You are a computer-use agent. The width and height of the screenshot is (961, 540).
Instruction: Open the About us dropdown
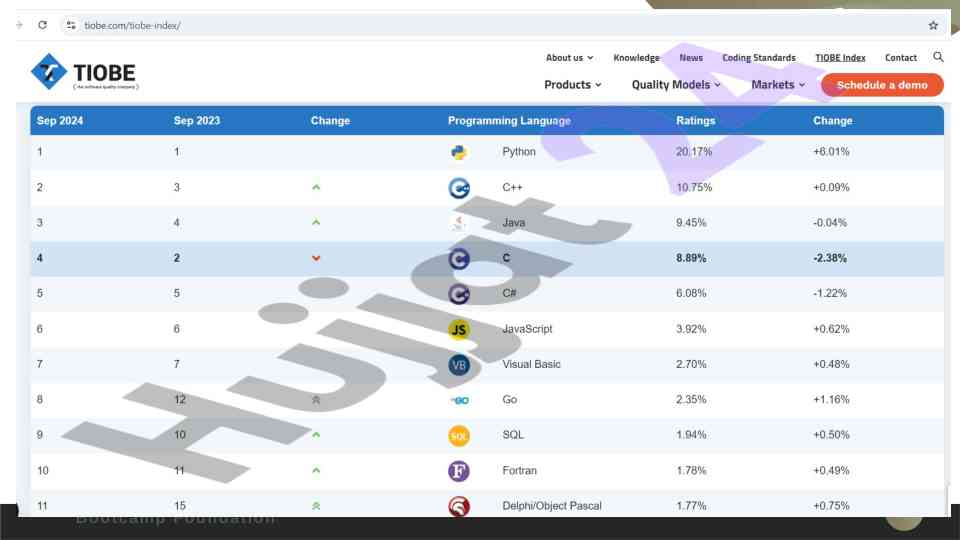click(569, 58)
